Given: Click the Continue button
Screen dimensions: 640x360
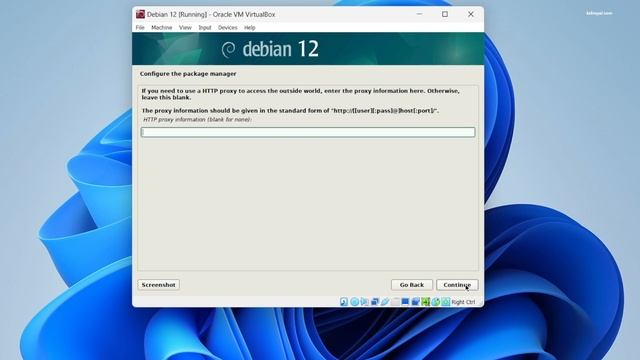Looking at the screenshot, I should (x=457, y=284).
